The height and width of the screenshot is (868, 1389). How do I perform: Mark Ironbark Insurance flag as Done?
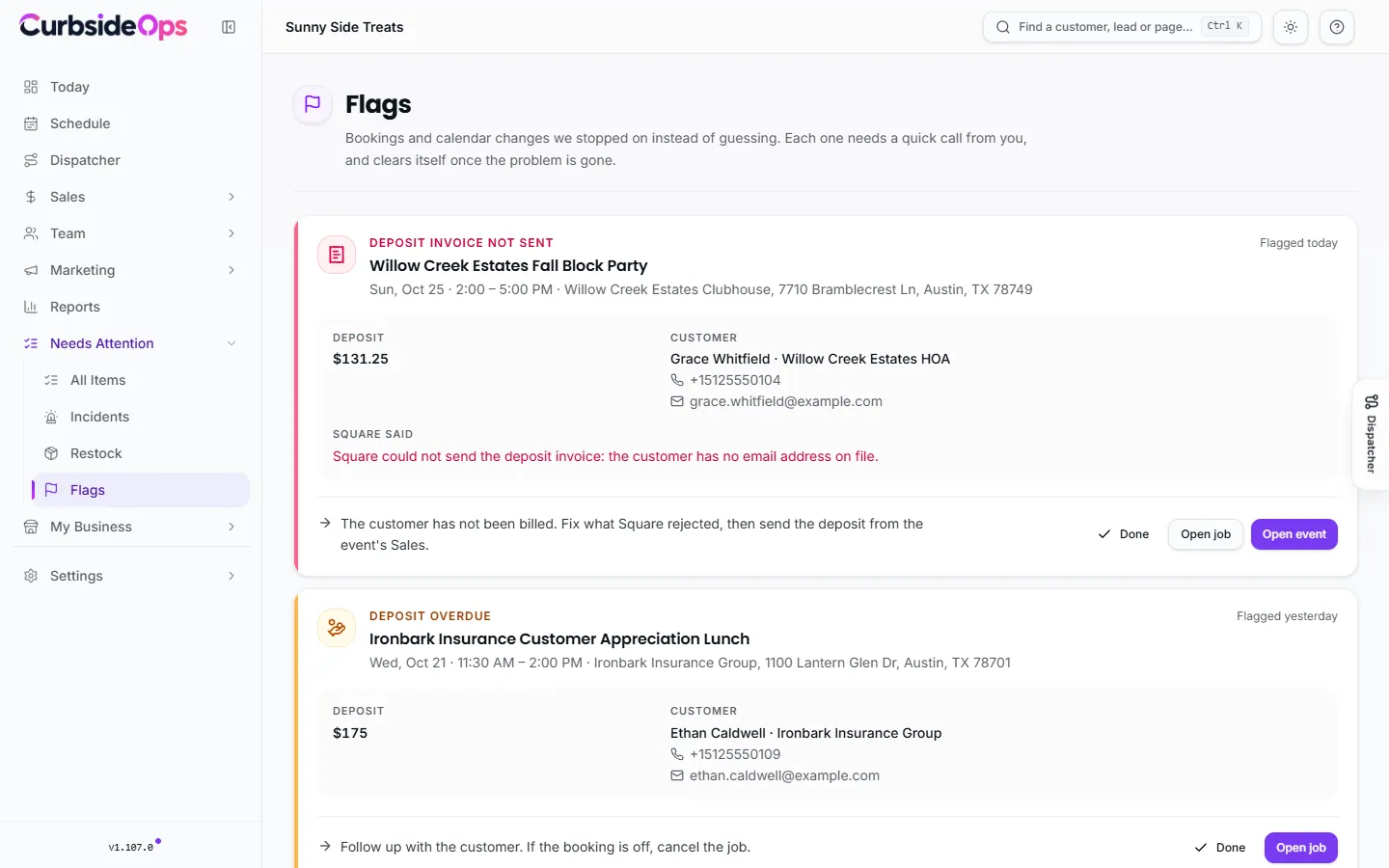[1220, 848]
